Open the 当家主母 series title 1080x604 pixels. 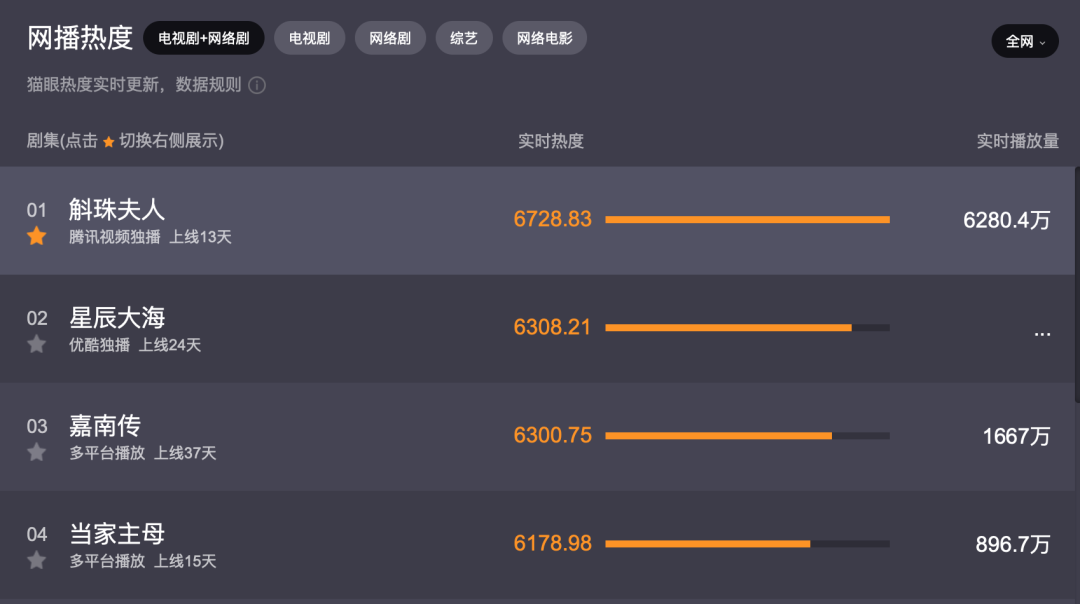pyautogui.click(x=116, y=534)
